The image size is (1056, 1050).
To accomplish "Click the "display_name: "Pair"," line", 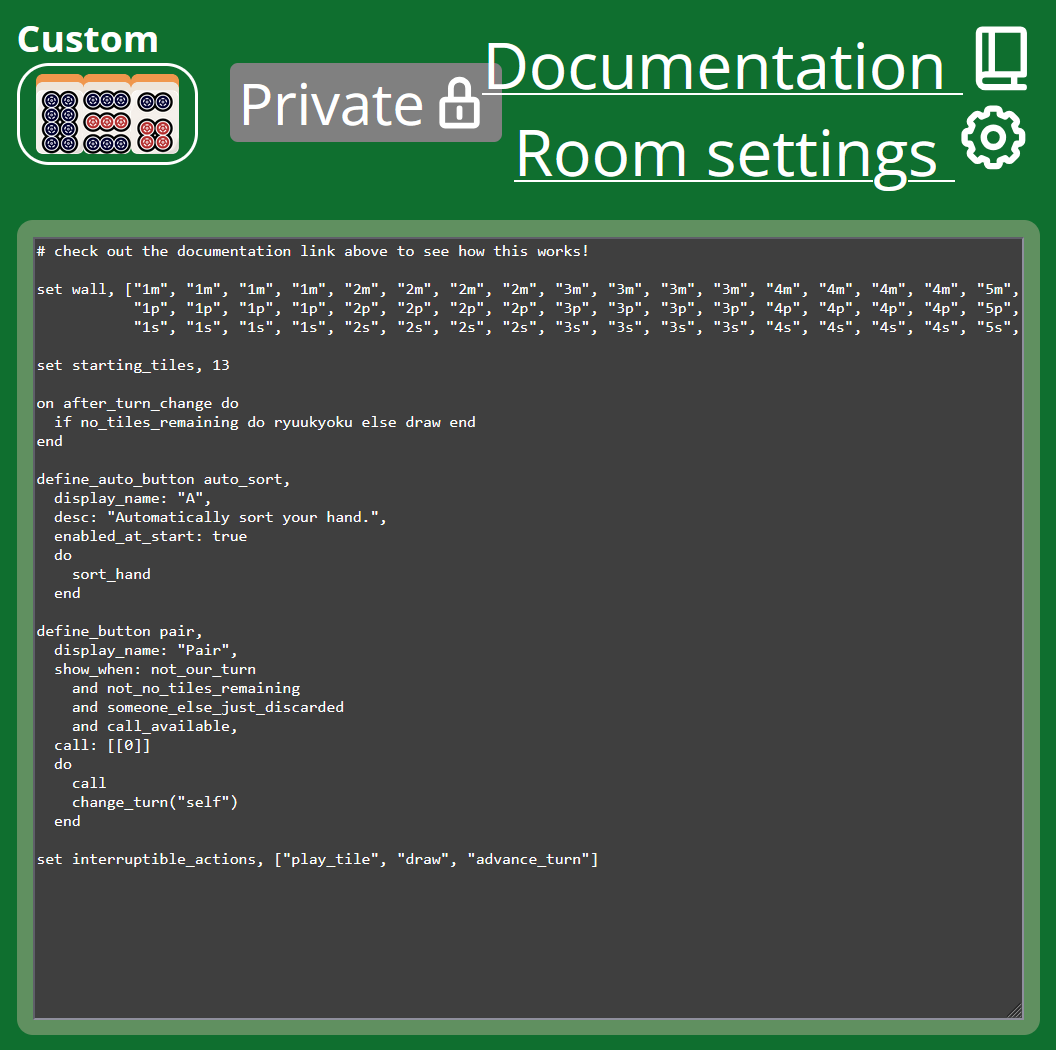I will [145, 650].
